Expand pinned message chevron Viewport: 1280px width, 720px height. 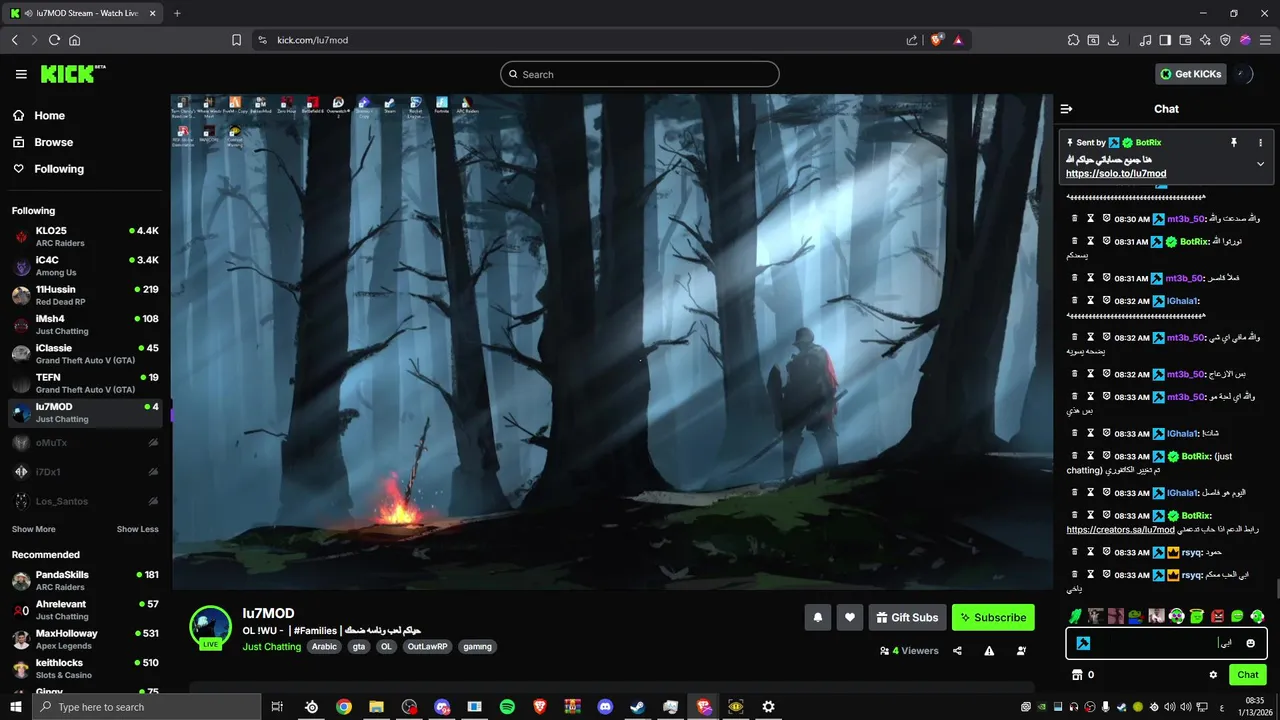1260,164
